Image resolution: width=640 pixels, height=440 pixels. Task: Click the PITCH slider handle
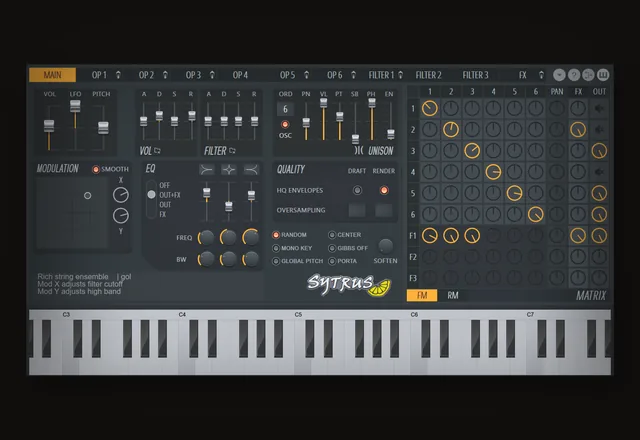point(103,128)
